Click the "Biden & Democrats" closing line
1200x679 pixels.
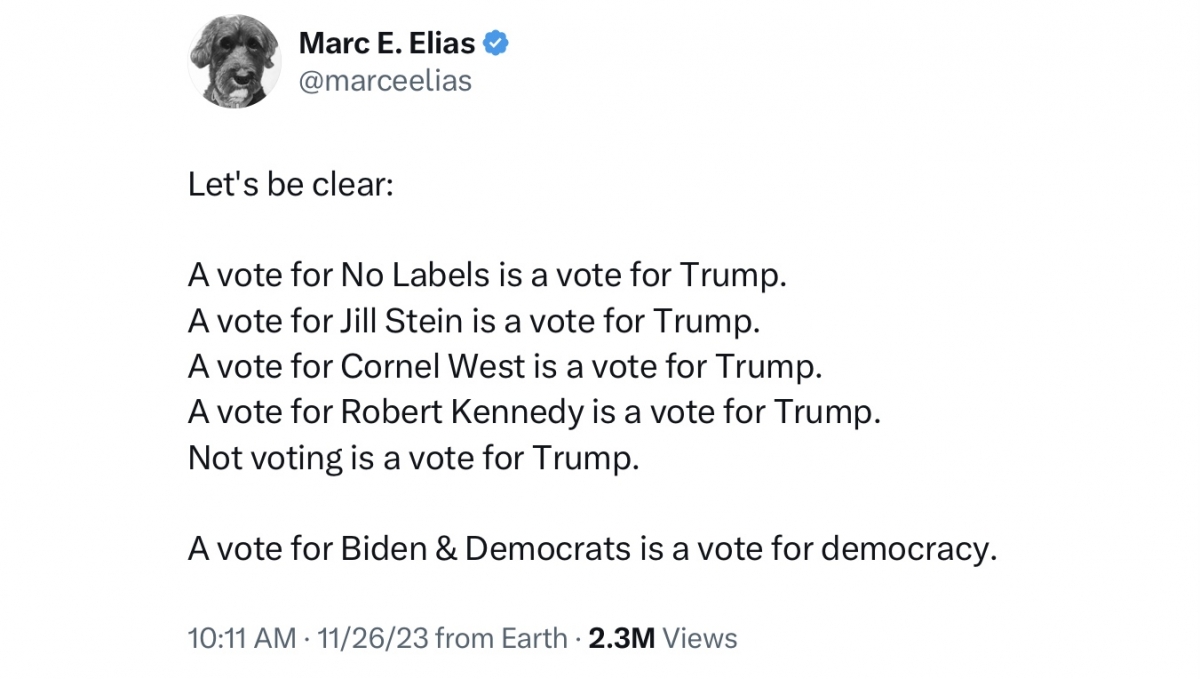592,549
